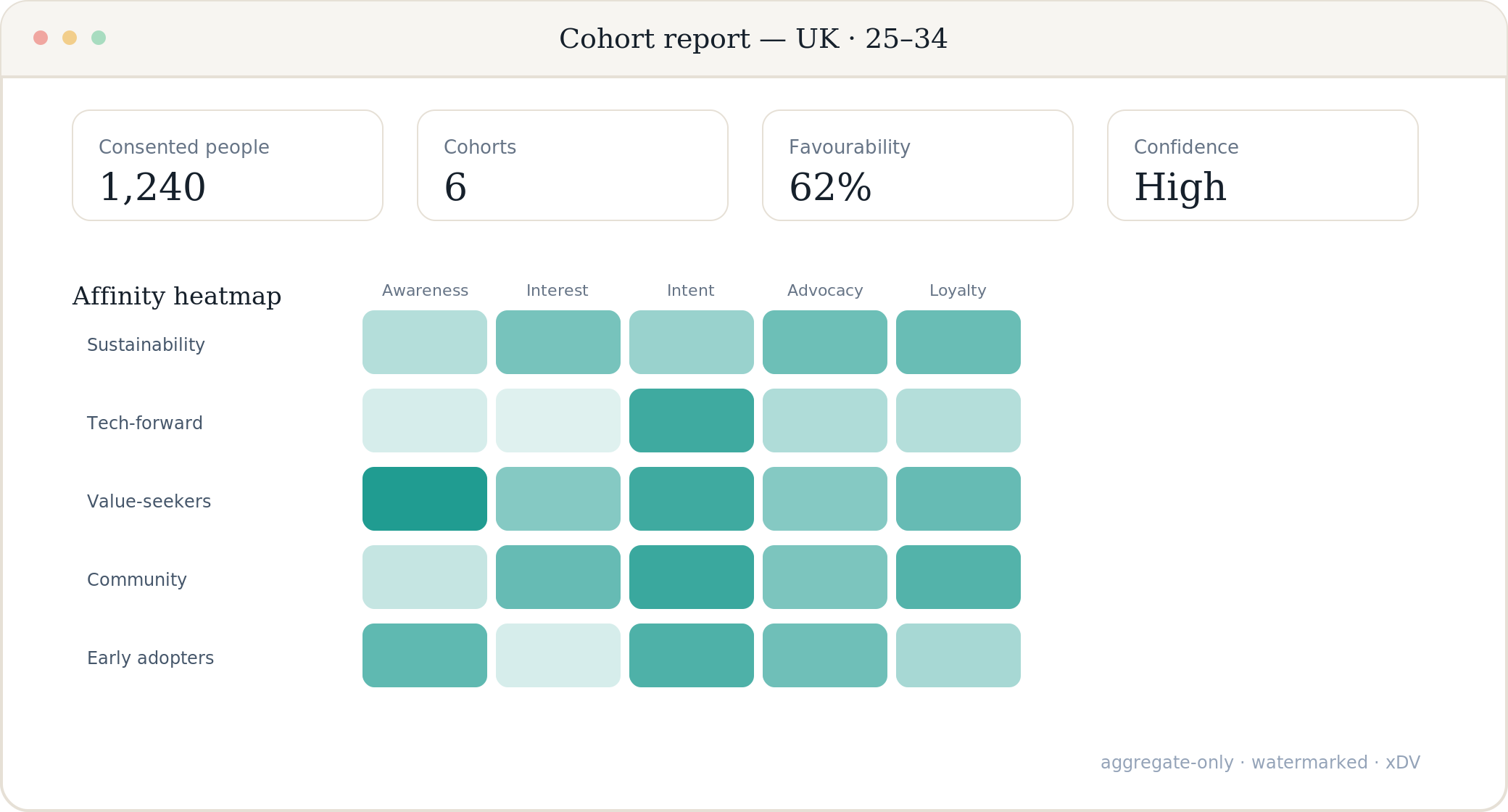Viewport: 1508px width, 812px height.
Task: Click the Awareness column header
Action: tap(425, 291)
